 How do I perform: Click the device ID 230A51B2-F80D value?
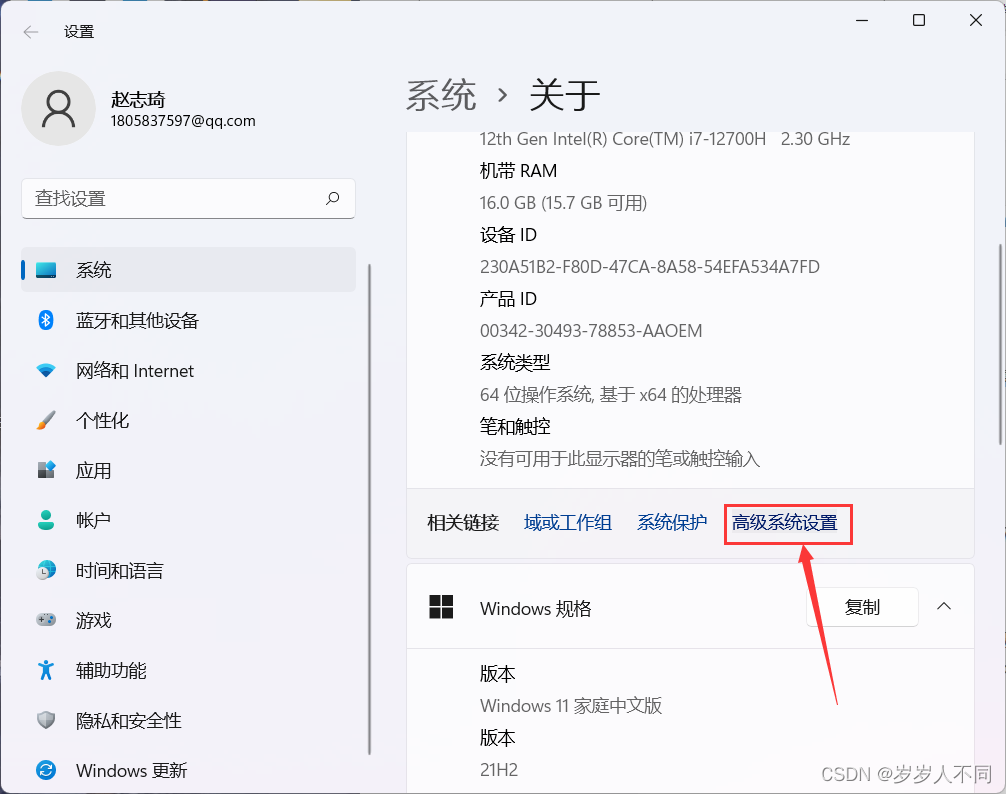tap(650, 267)
